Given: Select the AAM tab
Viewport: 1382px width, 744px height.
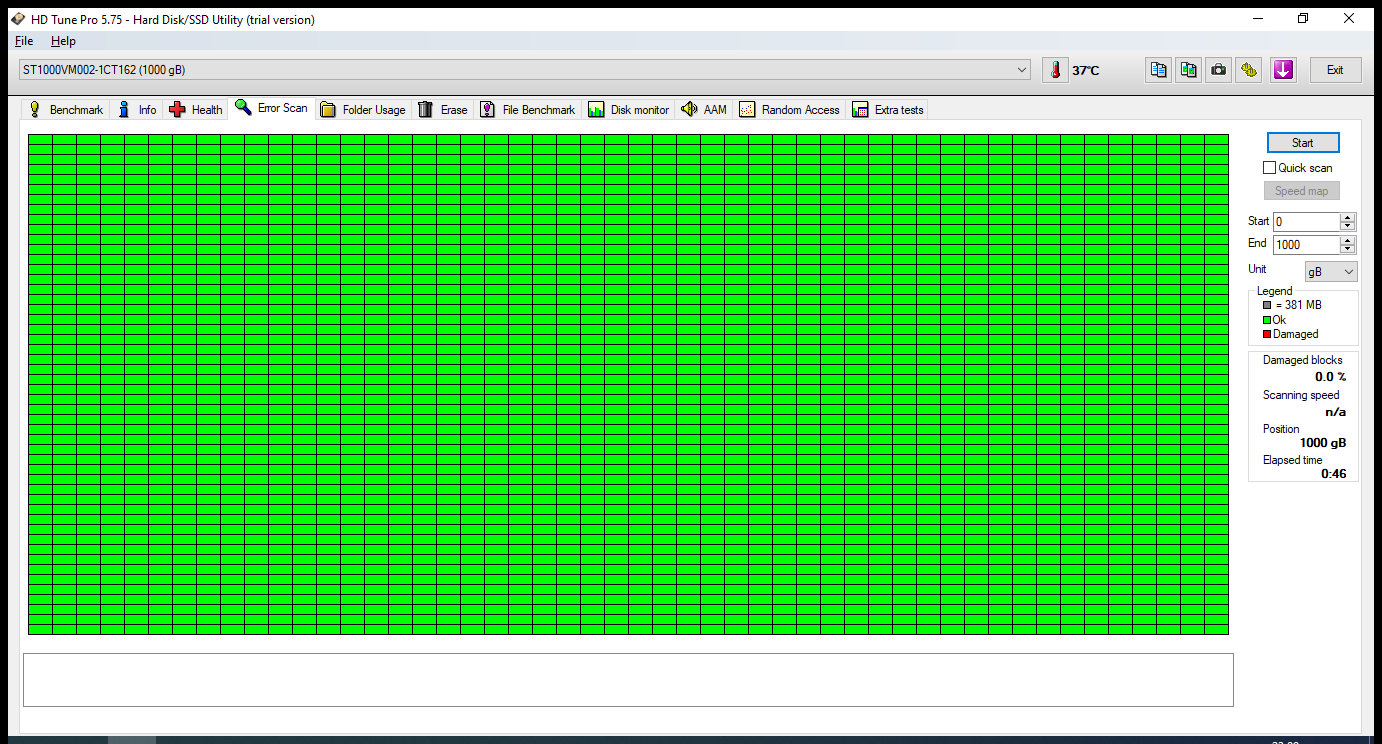Looking at the screenshot, I should click(704, 110).
